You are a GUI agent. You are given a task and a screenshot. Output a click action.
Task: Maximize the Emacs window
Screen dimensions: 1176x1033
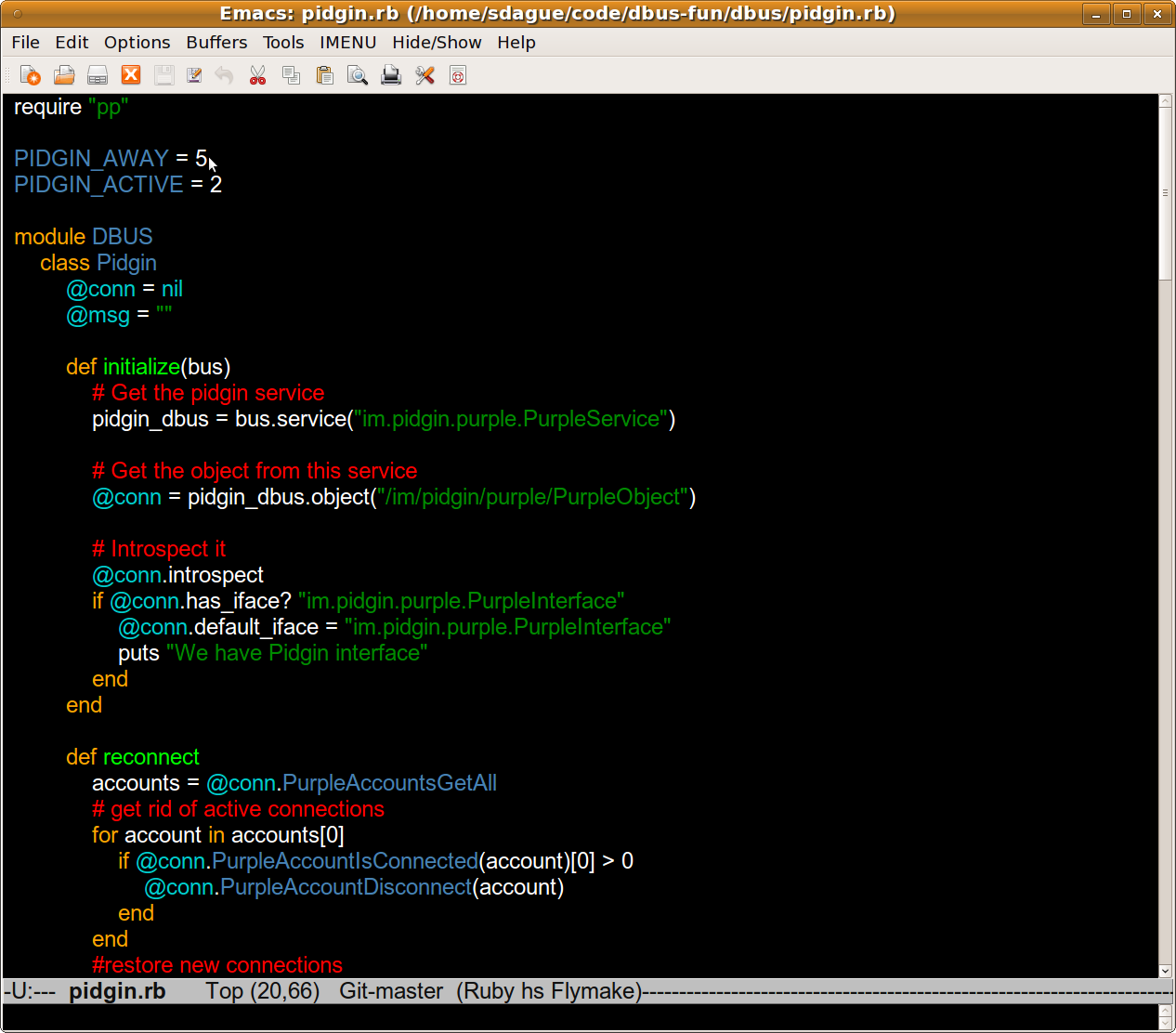[x=1127, y=14]
